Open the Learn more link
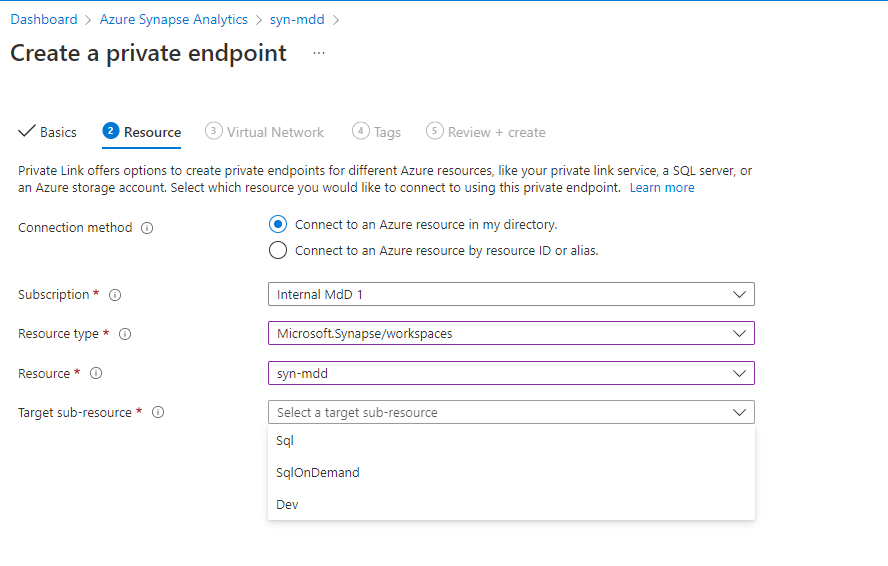This screenshot has height=566, width=888. [x=662, y=188]
